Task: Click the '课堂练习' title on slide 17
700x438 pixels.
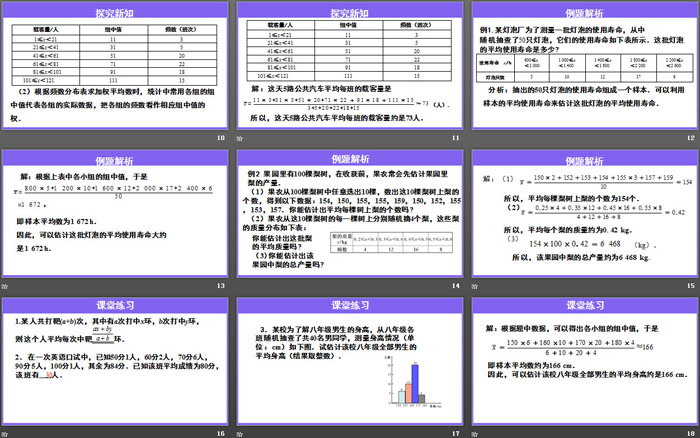Action: [350, 305]
